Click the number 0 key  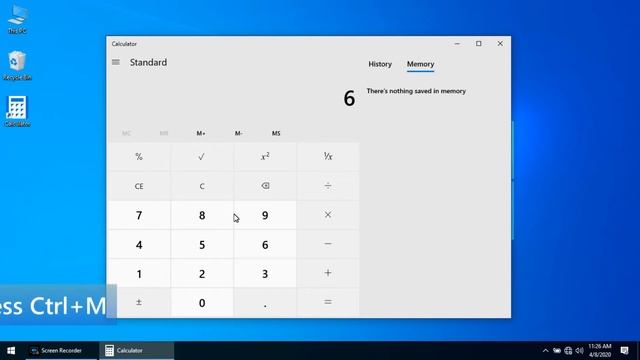(202, 302)
